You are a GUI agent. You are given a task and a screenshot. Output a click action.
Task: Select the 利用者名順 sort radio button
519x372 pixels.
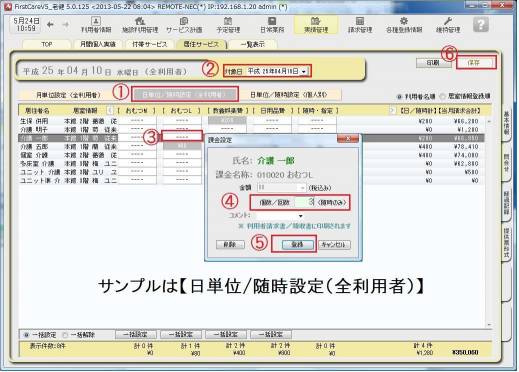coord(399,97)
